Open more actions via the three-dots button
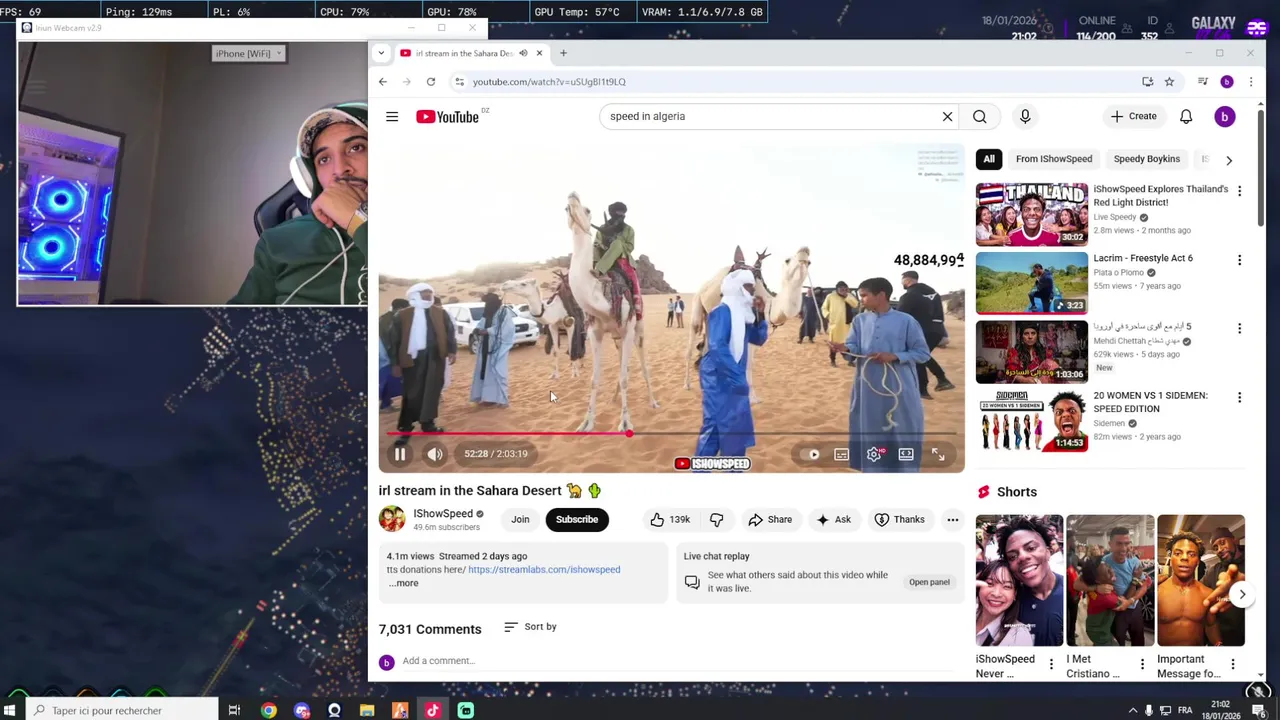 coord(952,519)
